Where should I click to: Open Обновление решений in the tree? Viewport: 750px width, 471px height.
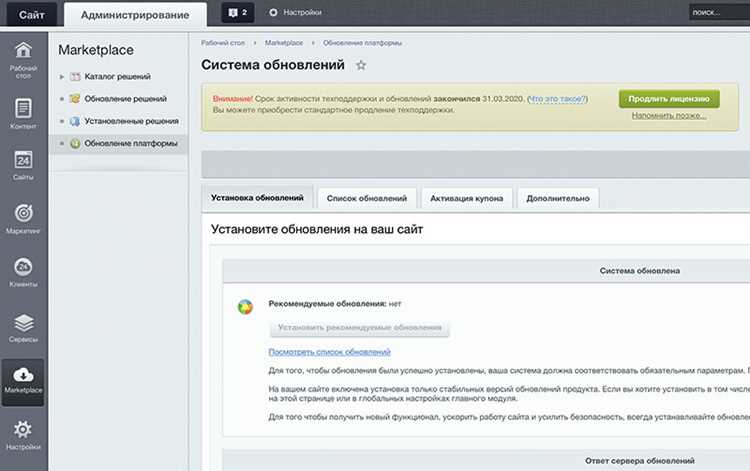coord(125,99)
